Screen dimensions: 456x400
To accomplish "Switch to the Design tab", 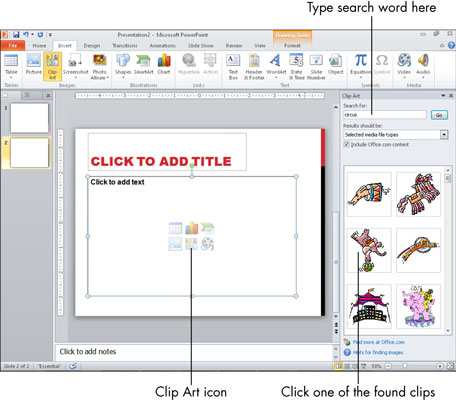I will 92,45.
